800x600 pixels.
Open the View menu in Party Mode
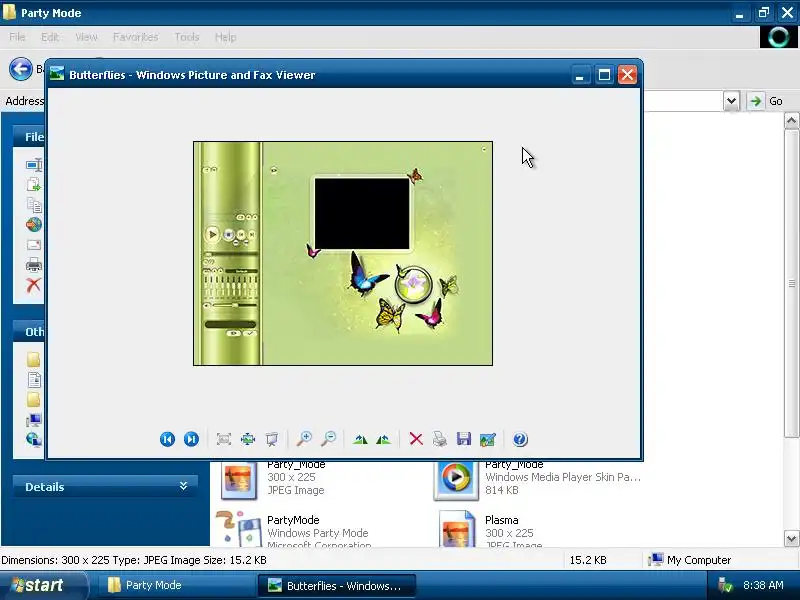pyautogui.click(x=86, y=37)
